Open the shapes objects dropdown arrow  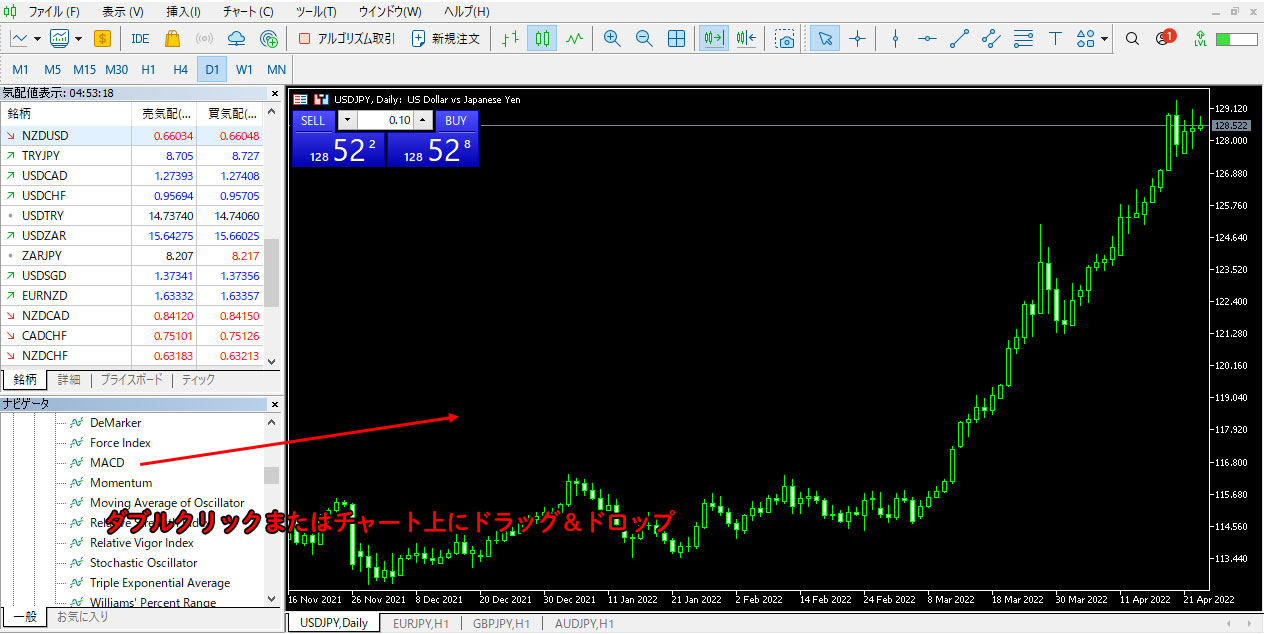[x=1104, y=39]
